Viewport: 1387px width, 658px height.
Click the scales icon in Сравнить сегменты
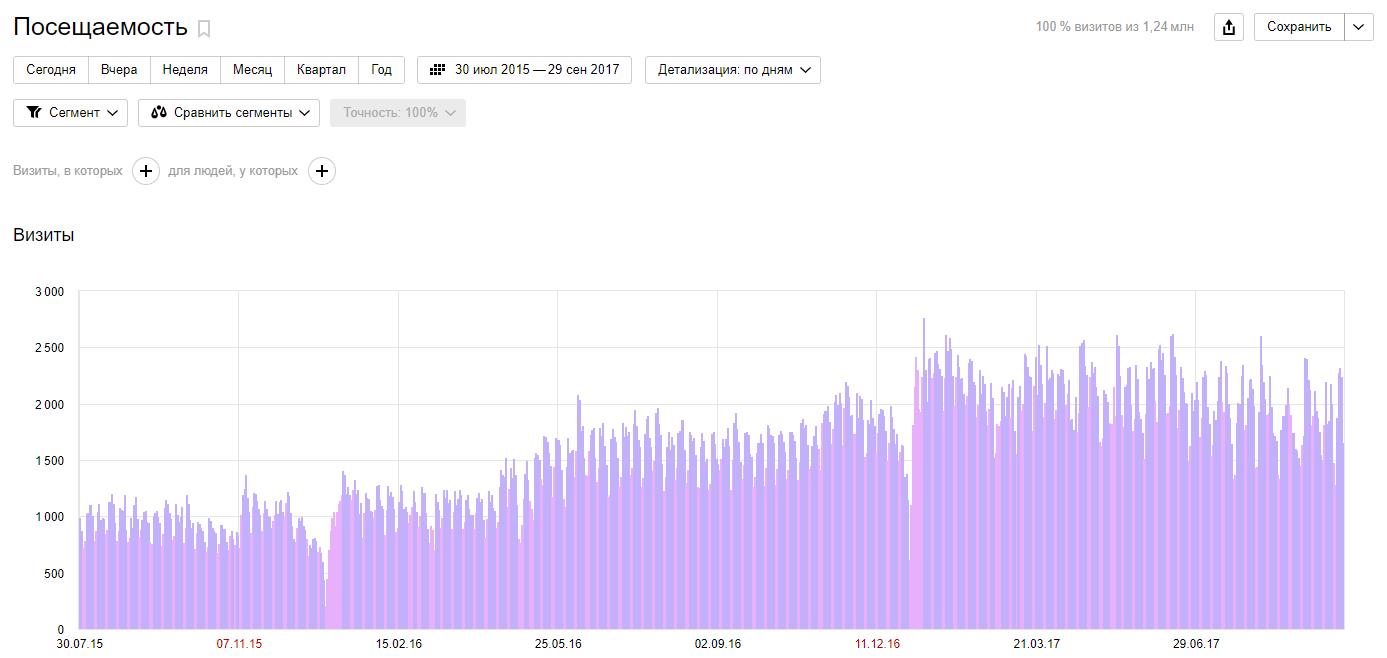(x=158, y=113)
